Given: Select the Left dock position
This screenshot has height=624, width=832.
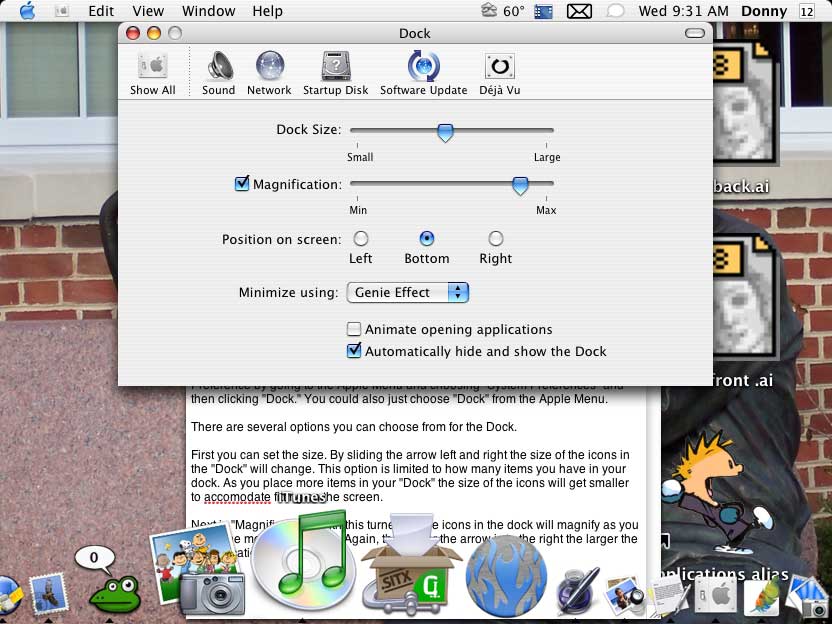Looking at the screenshot, I should 361,239.
